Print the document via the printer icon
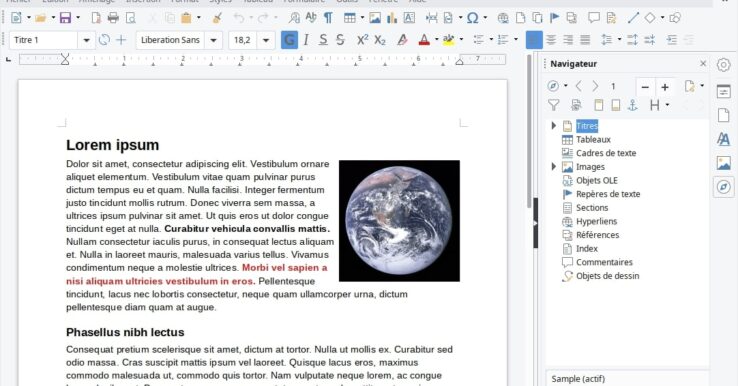Viewport: 738px width, 386px height. coord(113,18)
